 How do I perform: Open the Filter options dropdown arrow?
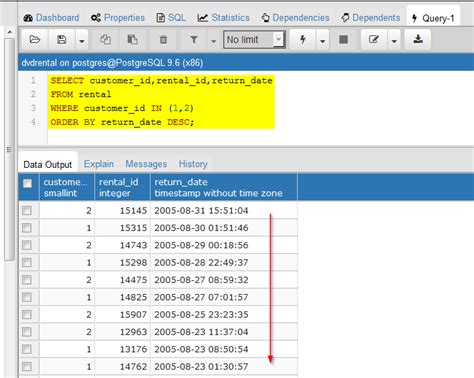click(x=214, y=40)
